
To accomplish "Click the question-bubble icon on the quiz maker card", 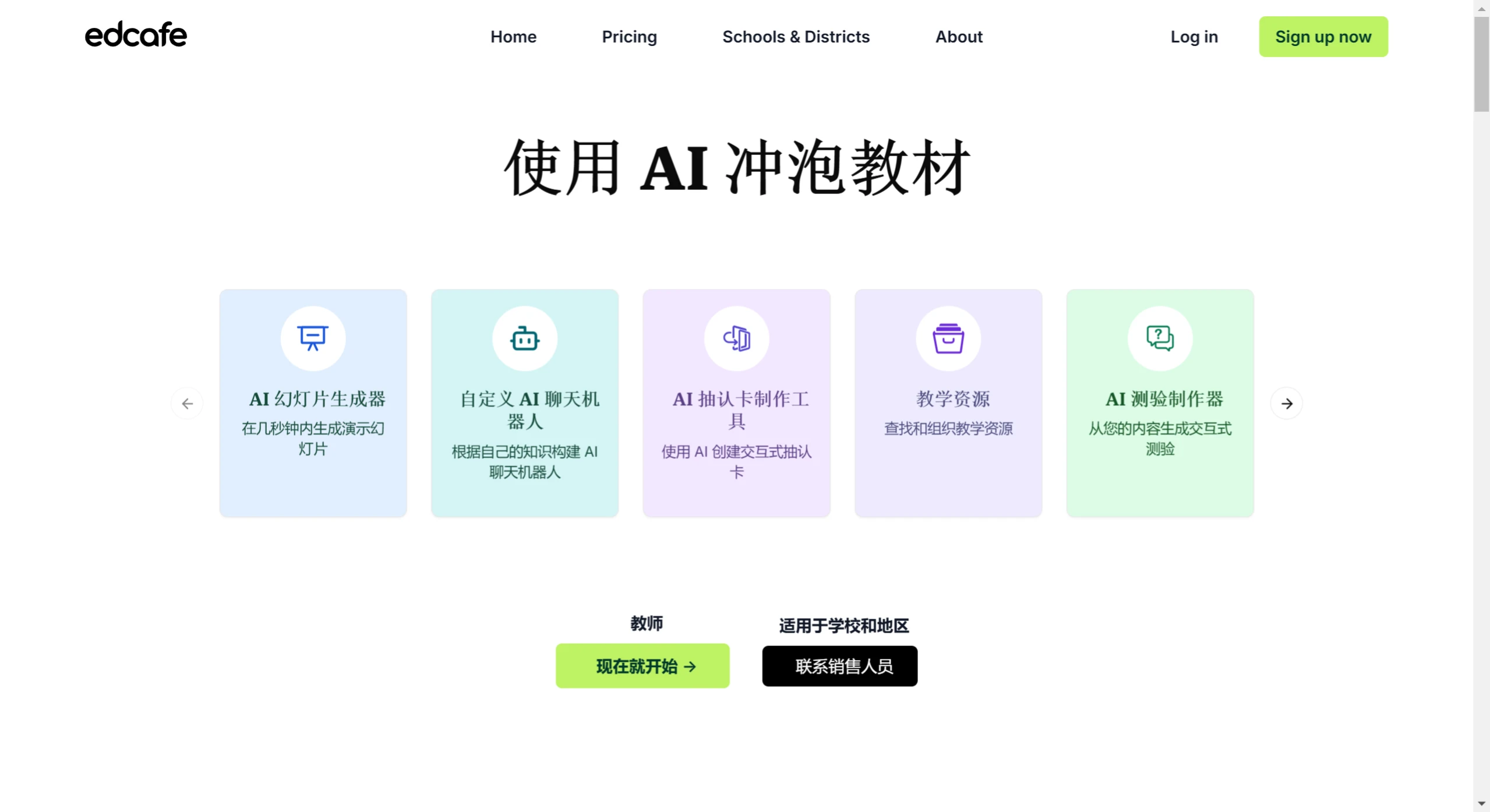I will coord(1160,338).
